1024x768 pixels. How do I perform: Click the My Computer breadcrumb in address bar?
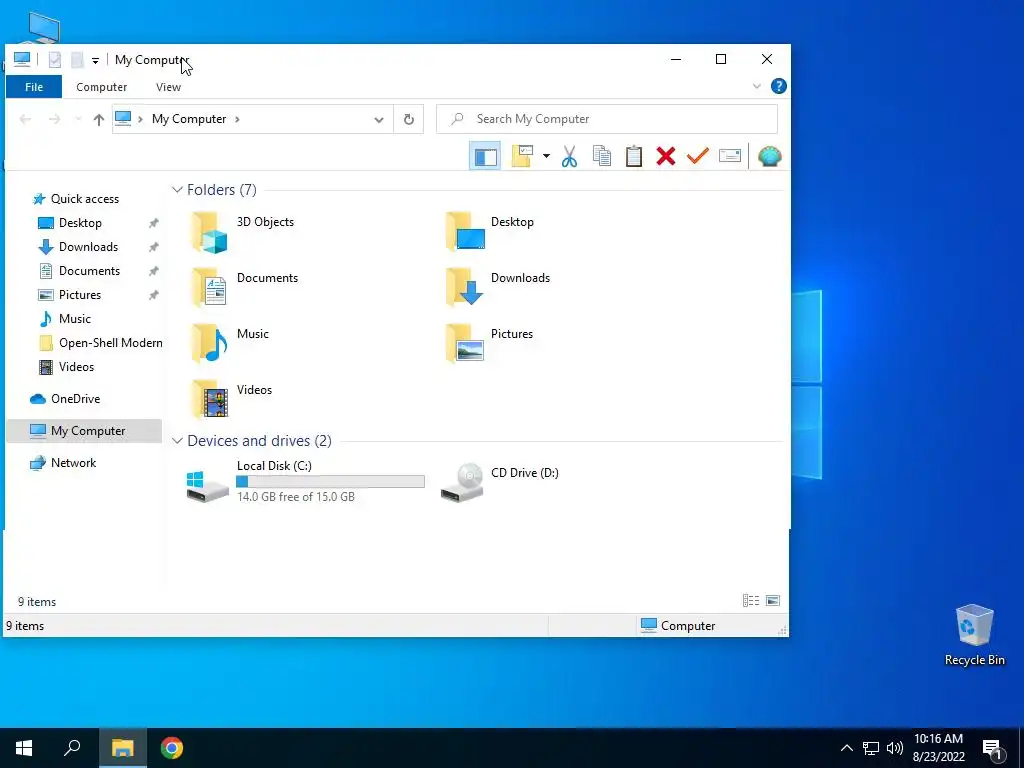click(189, 119)
